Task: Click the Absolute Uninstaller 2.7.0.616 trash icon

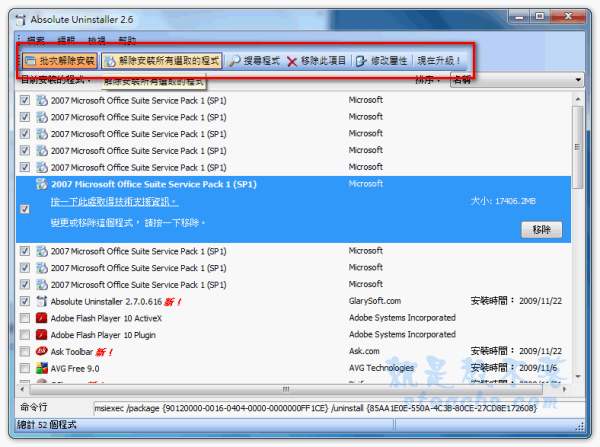Action: [x=41, y=302]
